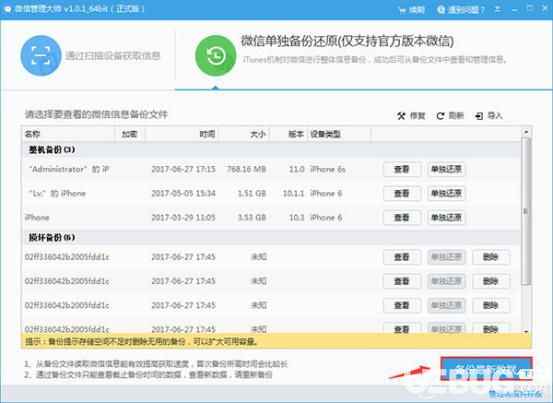Open the 遇到问题? help icon
This screenshot has width=553, height=403.
tap(441, 10)
